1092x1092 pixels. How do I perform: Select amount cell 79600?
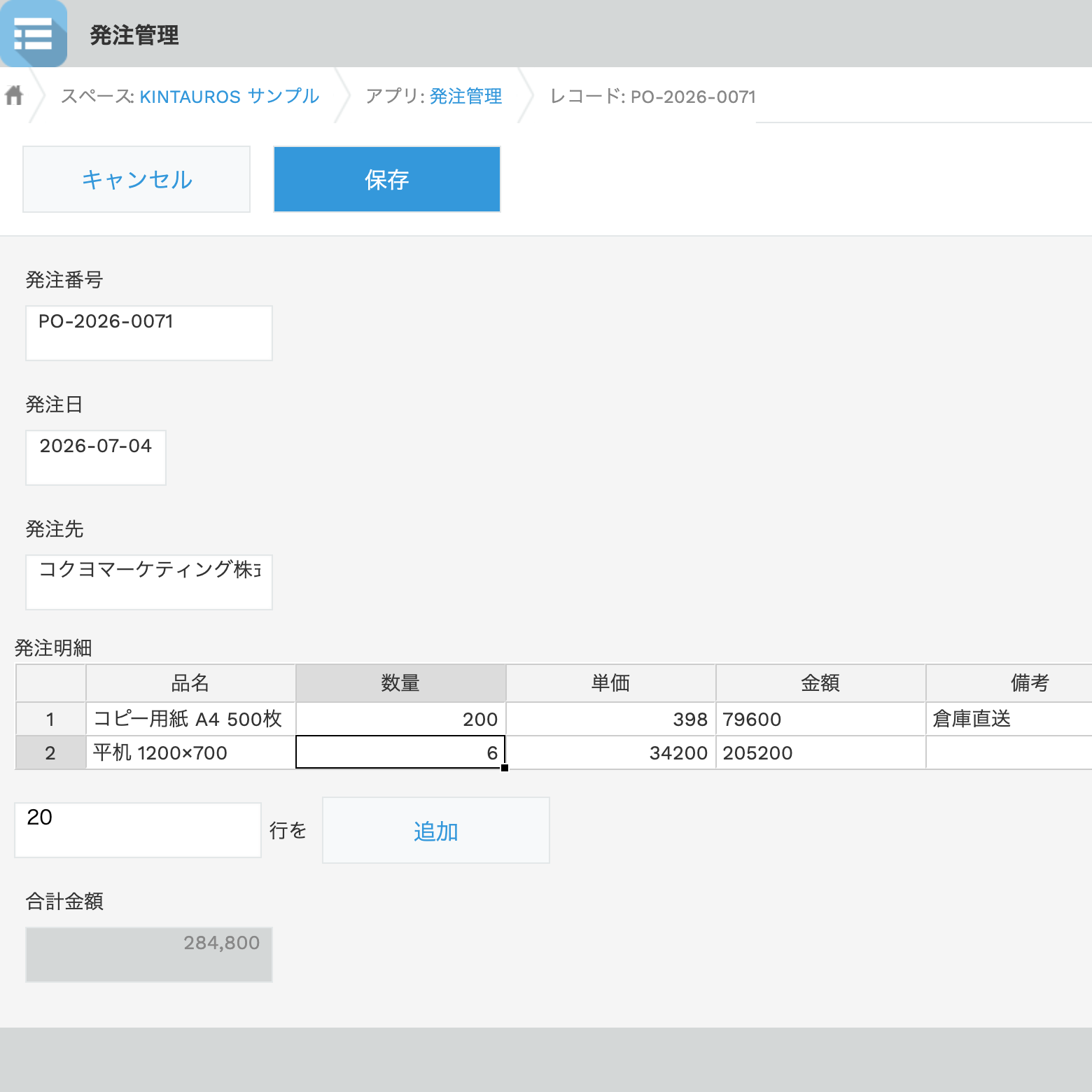(820, 719)
